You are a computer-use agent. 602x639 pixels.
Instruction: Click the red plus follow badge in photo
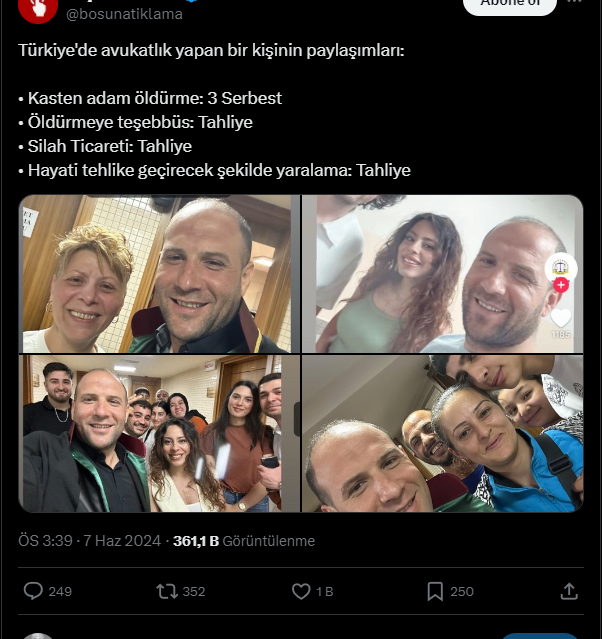click(x=561, y=285)
